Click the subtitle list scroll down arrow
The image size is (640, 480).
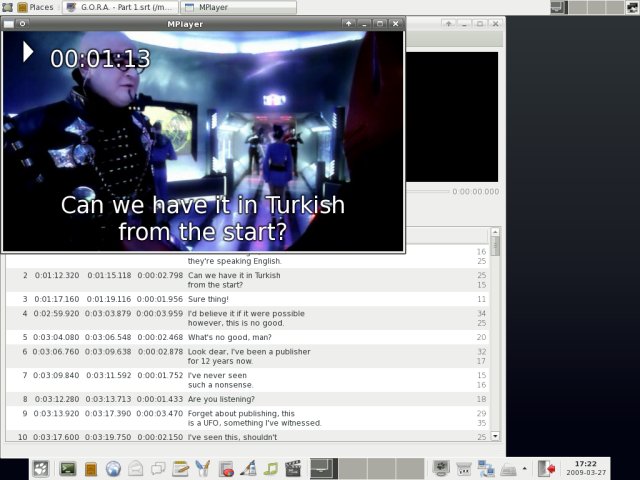pyautogui.click(x=495, y=436)
